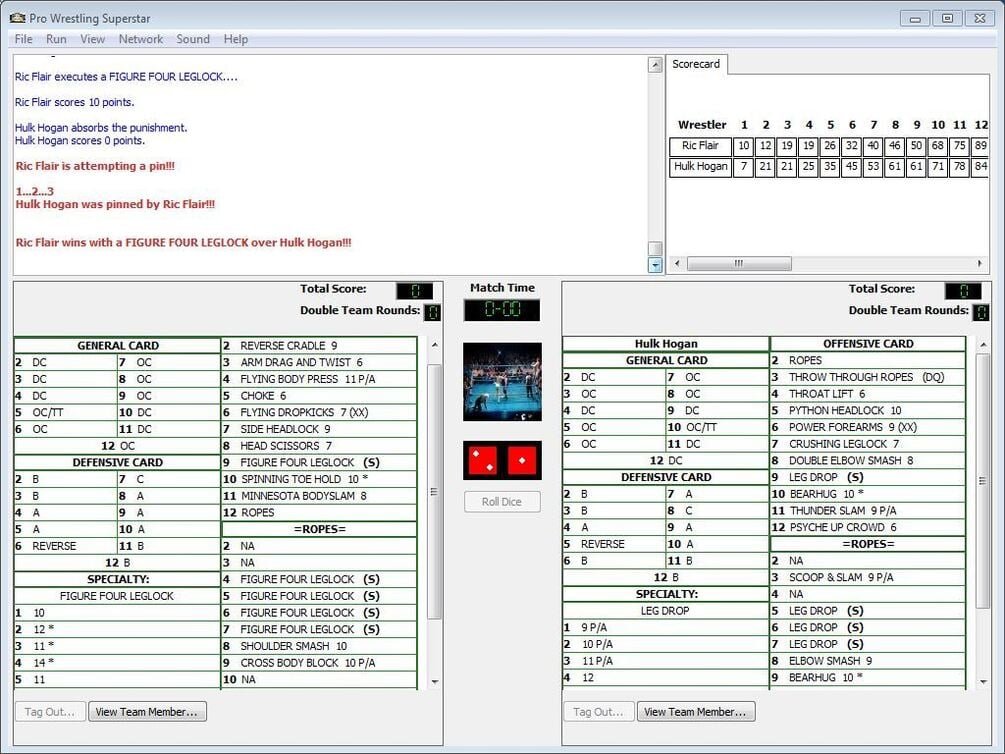Click the left wrestler card vertical scrollbar thumb

435,492
